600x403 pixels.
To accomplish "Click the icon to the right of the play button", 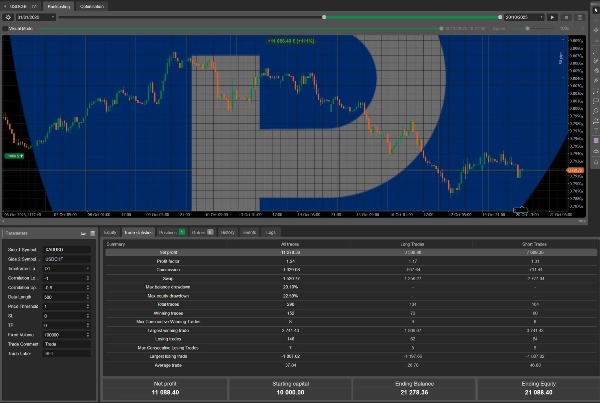I will click(567, 17).
